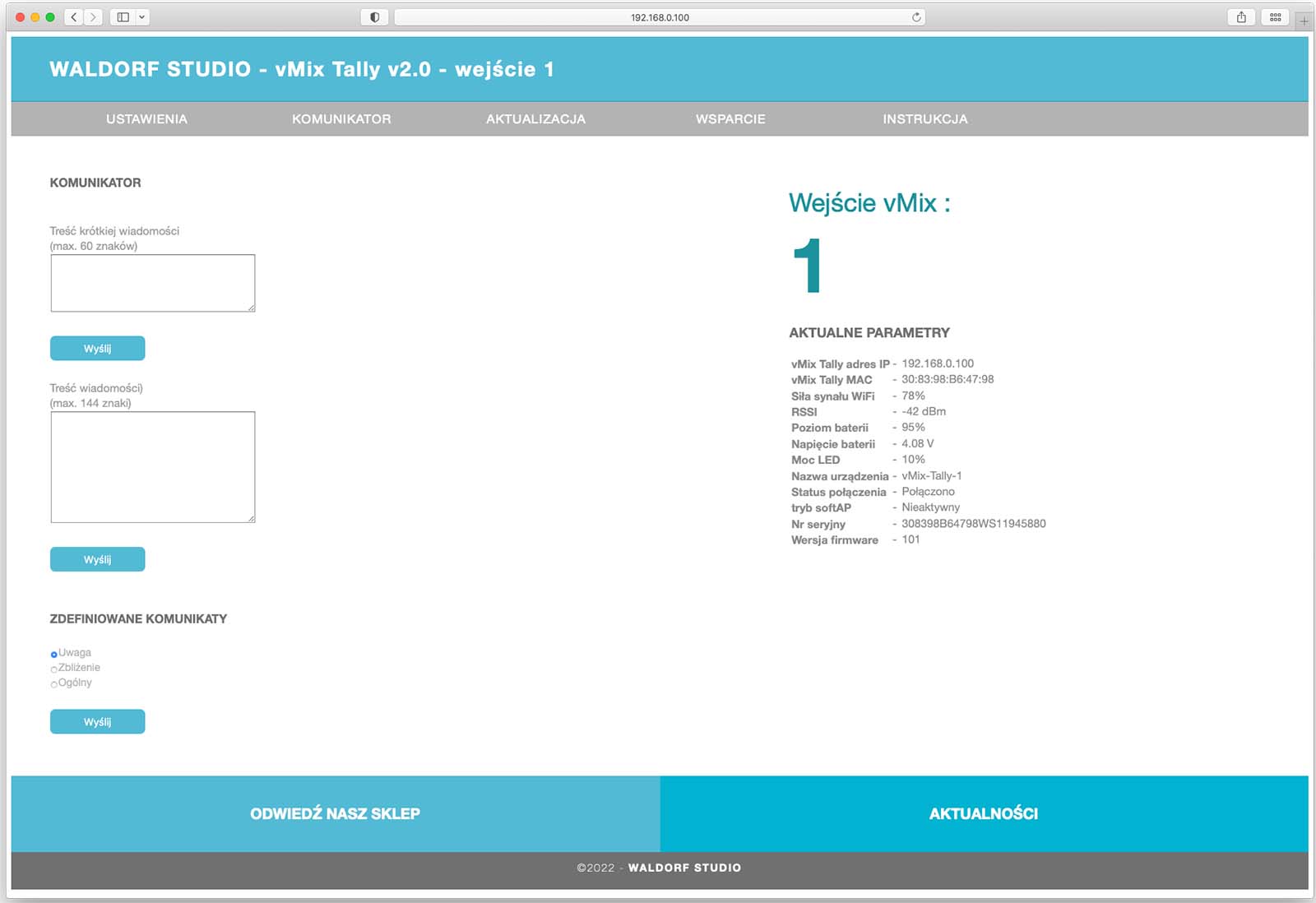Open the INSTRUKCJA navigation item
The image size is (1316, 903).
pos(924,119)
